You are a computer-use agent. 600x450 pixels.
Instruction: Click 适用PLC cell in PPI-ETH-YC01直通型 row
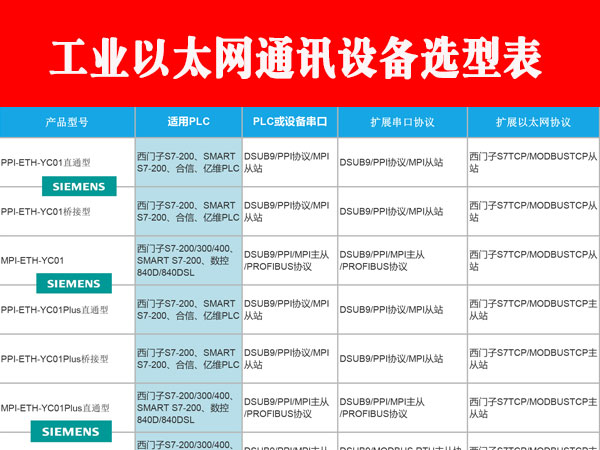pyautogui.click(x=189, y=162)
